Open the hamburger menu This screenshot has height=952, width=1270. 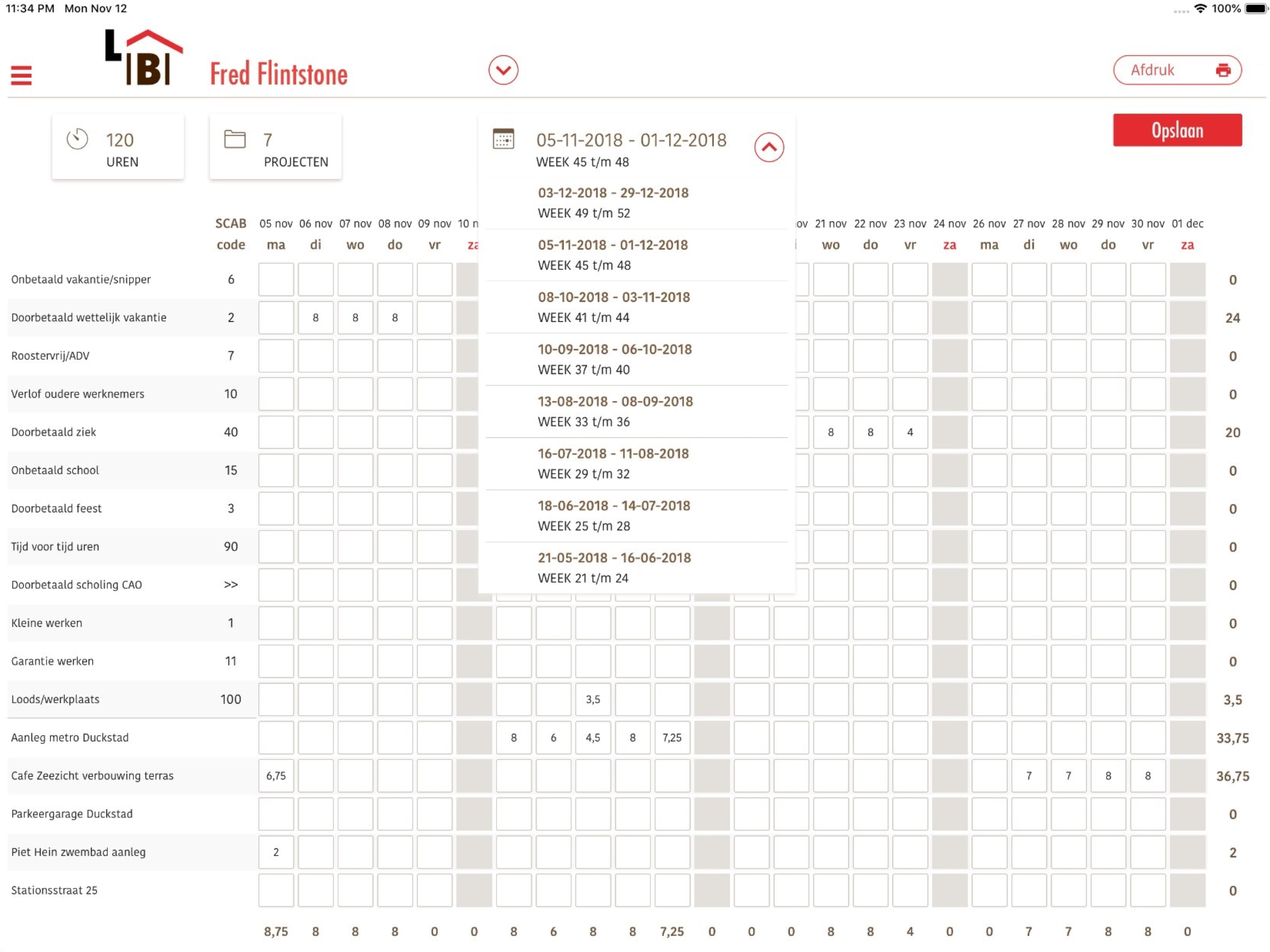(x=21, y=75)
